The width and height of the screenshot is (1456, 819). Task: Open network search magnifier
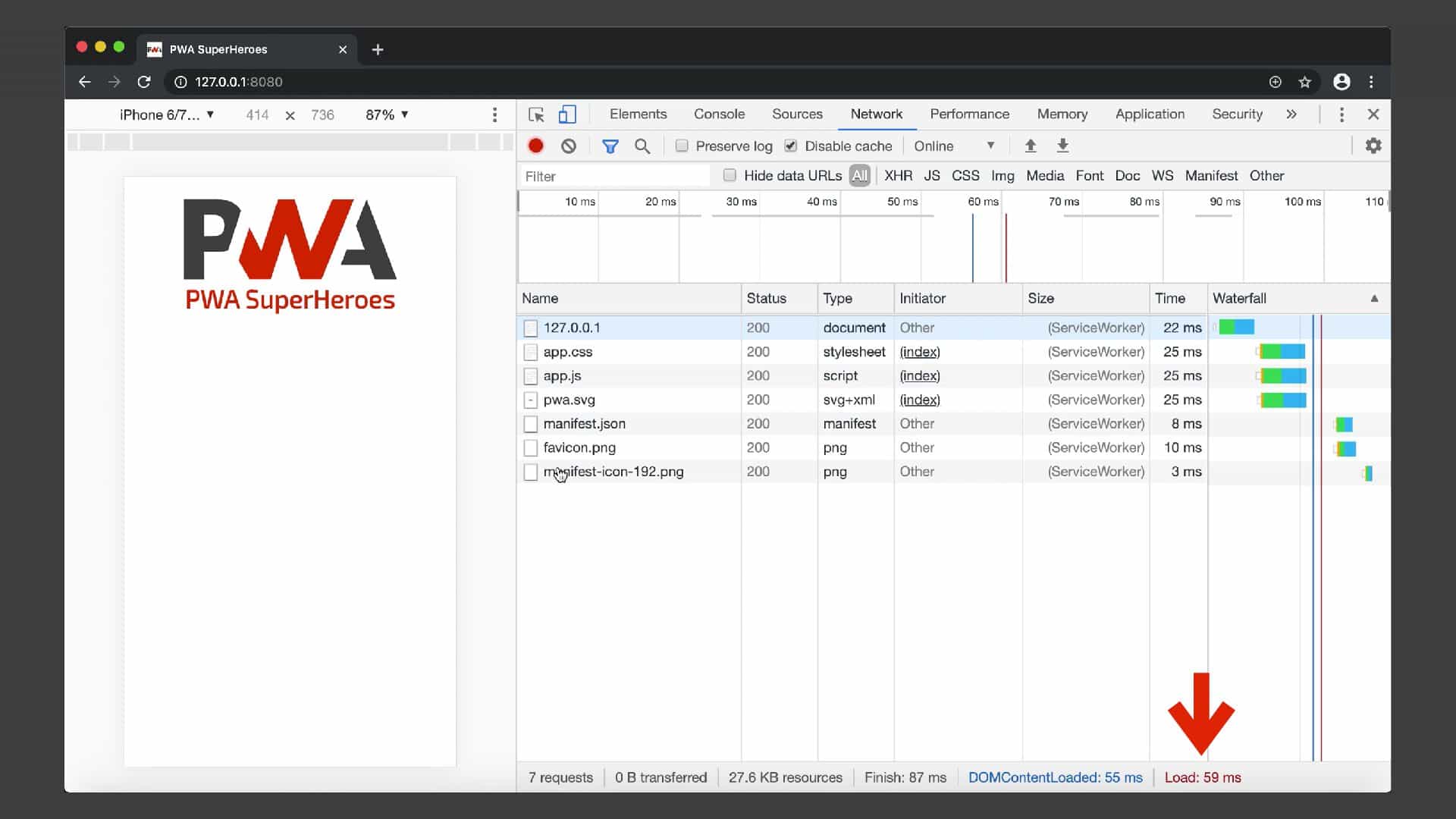[x=642, y=146]
